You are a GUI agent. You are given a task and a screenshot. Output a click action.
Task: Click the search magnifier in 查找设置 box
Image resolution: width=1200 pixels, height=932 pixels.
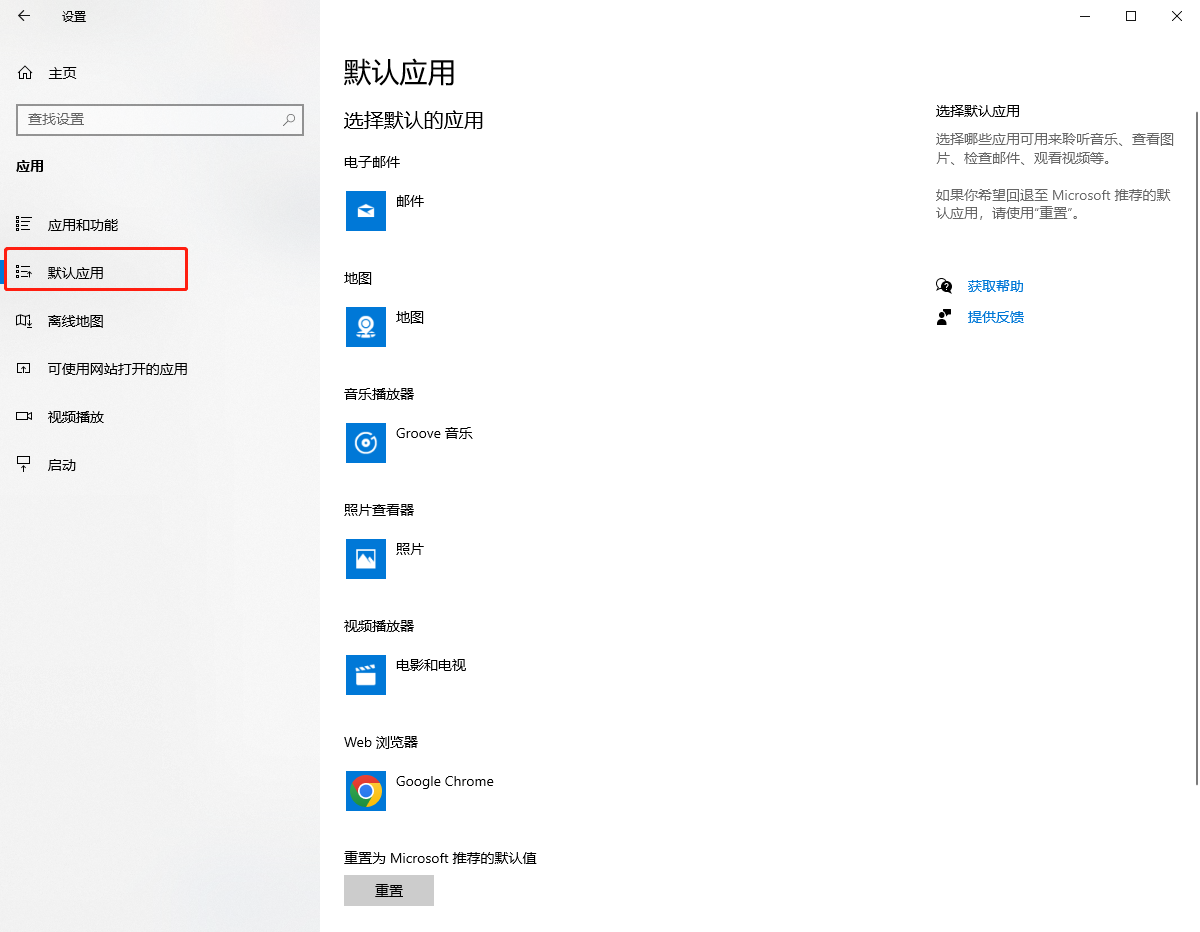pos(289,119)
